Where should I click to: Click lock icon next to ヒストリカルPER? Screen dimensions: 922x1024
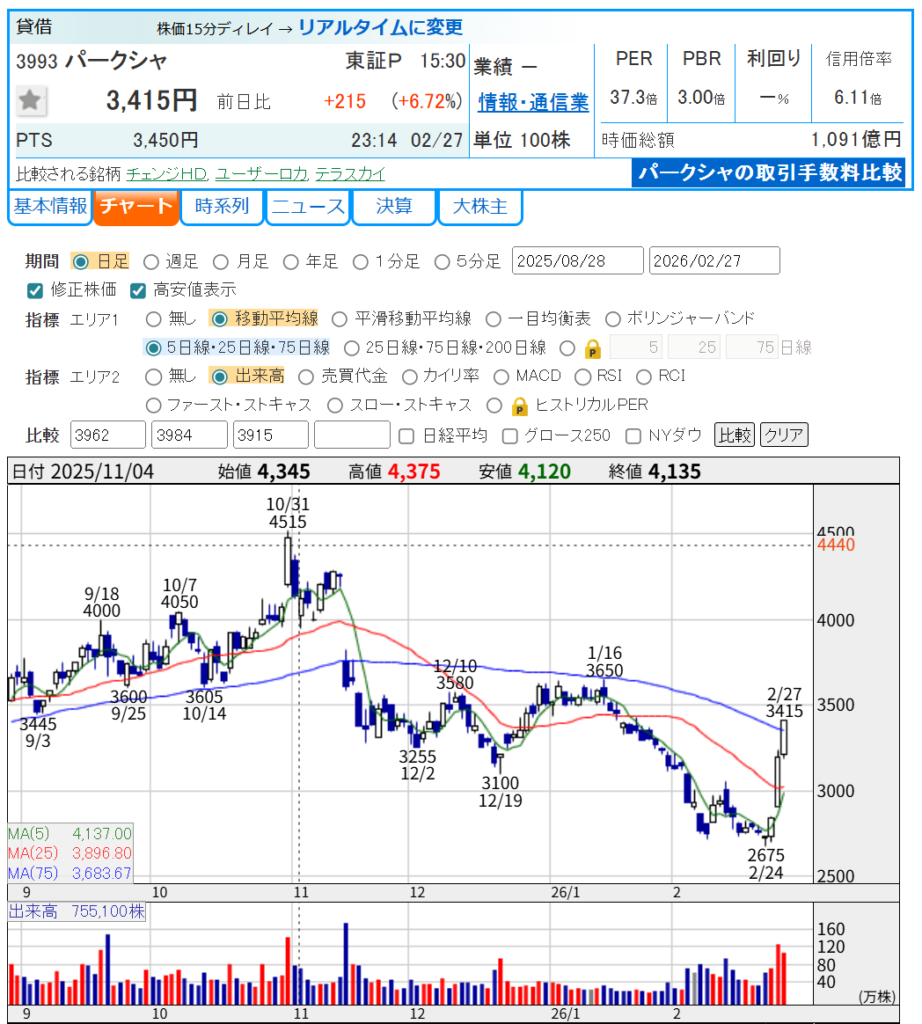[520, 406]
